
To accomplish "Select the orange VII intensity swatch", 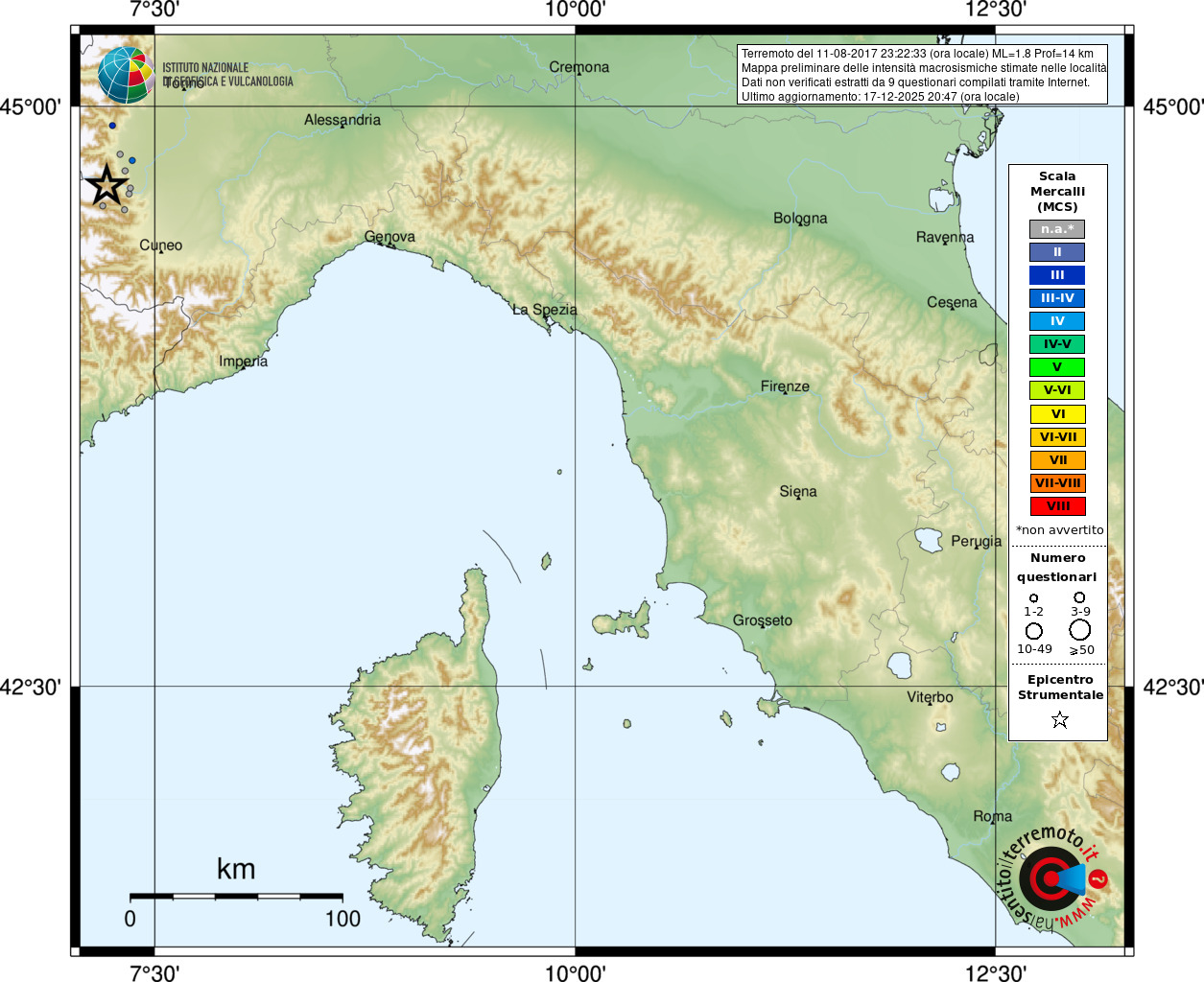I will (1057, 460).
